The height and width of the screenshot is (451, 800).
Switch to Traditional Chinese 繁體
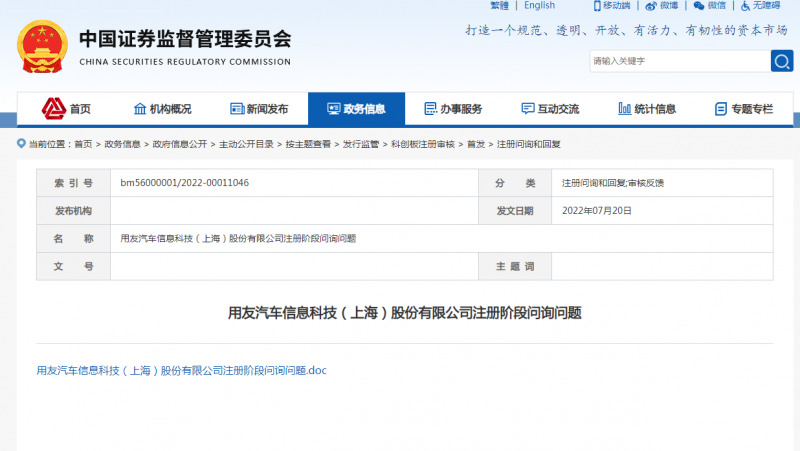[x=499, y=6]
